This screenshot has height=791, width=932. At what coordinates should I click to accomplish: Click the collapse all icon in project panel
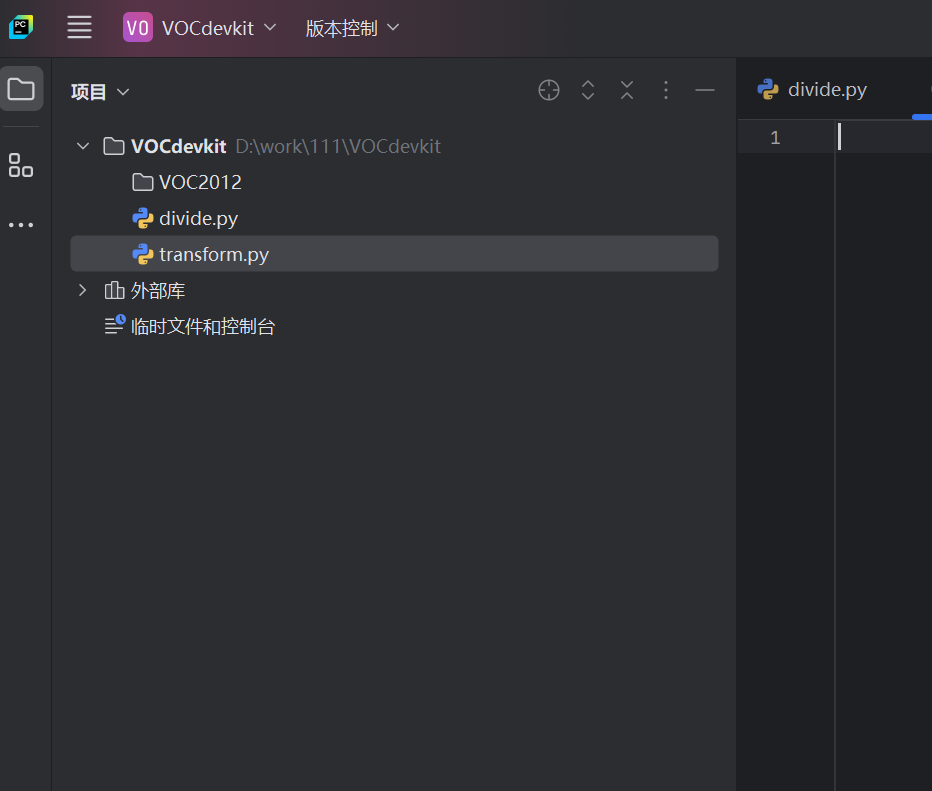pyautogui.click(x=626, y=90)
